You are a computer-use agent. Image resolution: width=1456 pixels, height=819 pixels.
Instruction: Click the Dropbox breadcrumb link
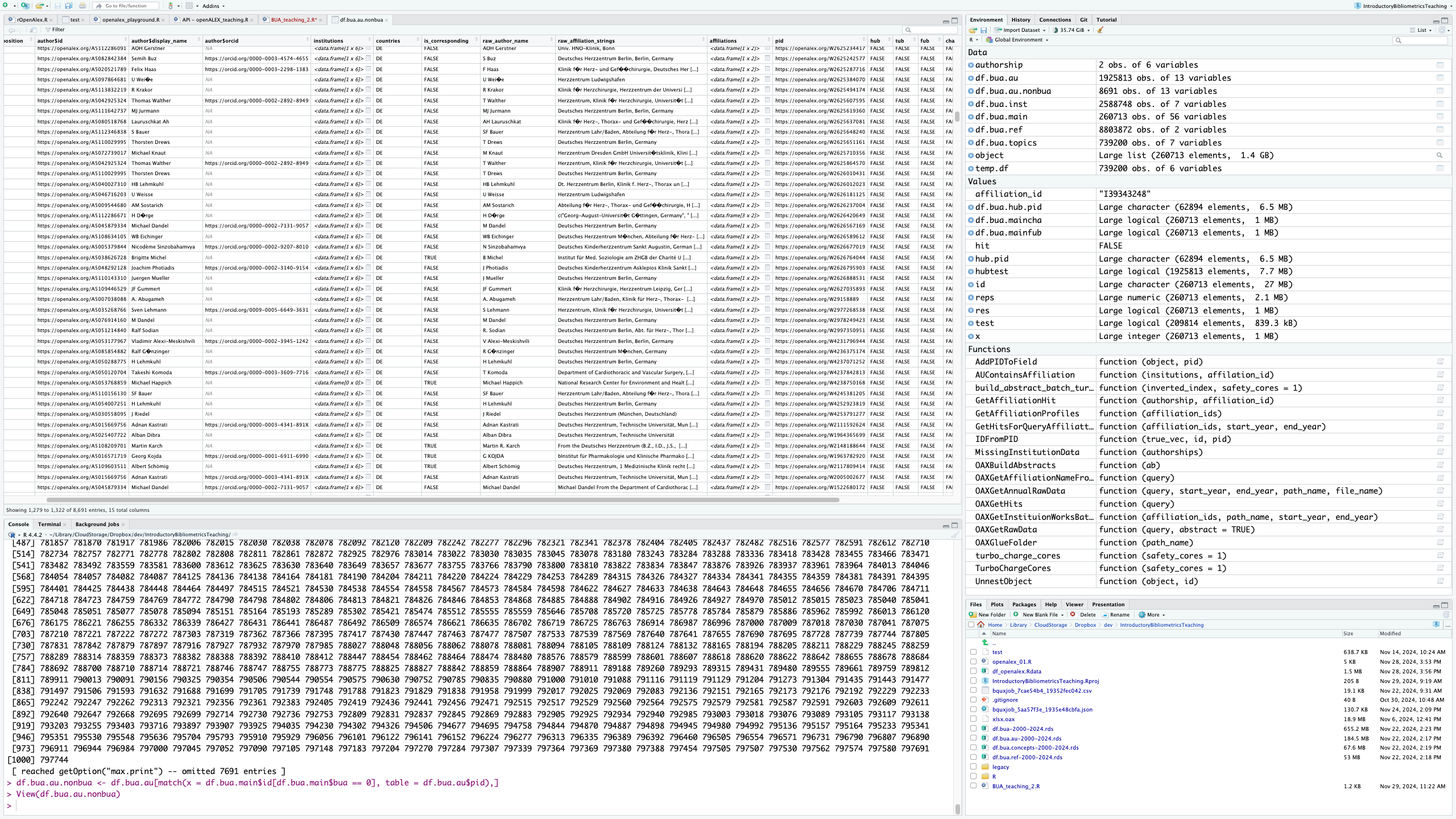click(x=1085, y=624)
